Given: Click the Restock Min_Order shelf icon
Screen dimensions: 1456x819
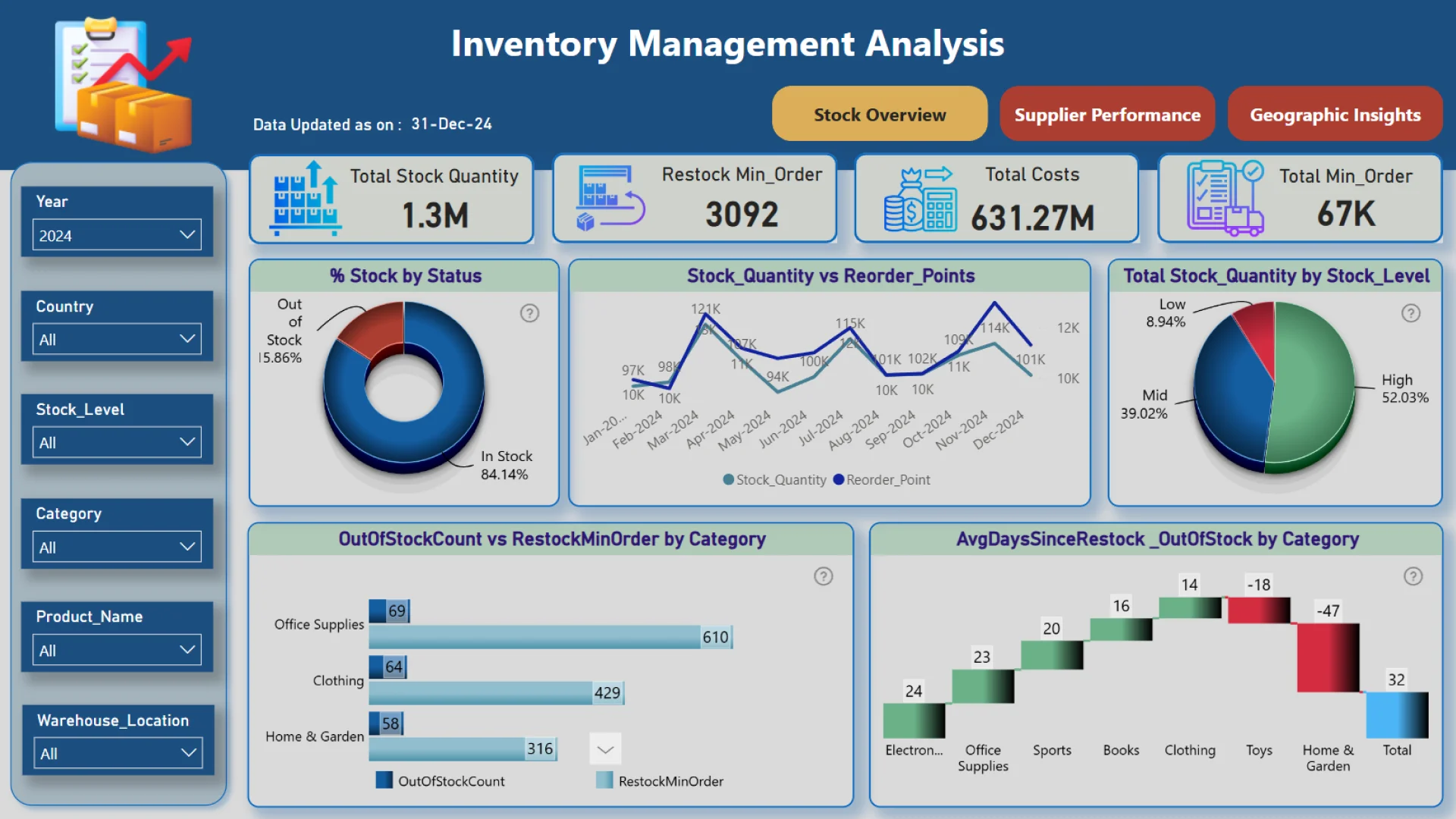Looking at the screenshot, I should (x=610, y=199).
